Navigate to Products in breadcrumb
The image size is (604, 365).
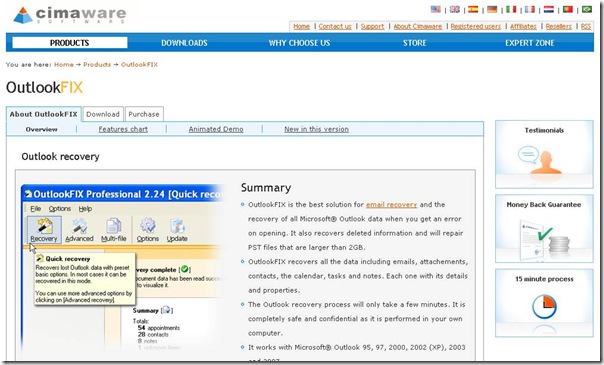pyautogui.click(x=97, y=64)
